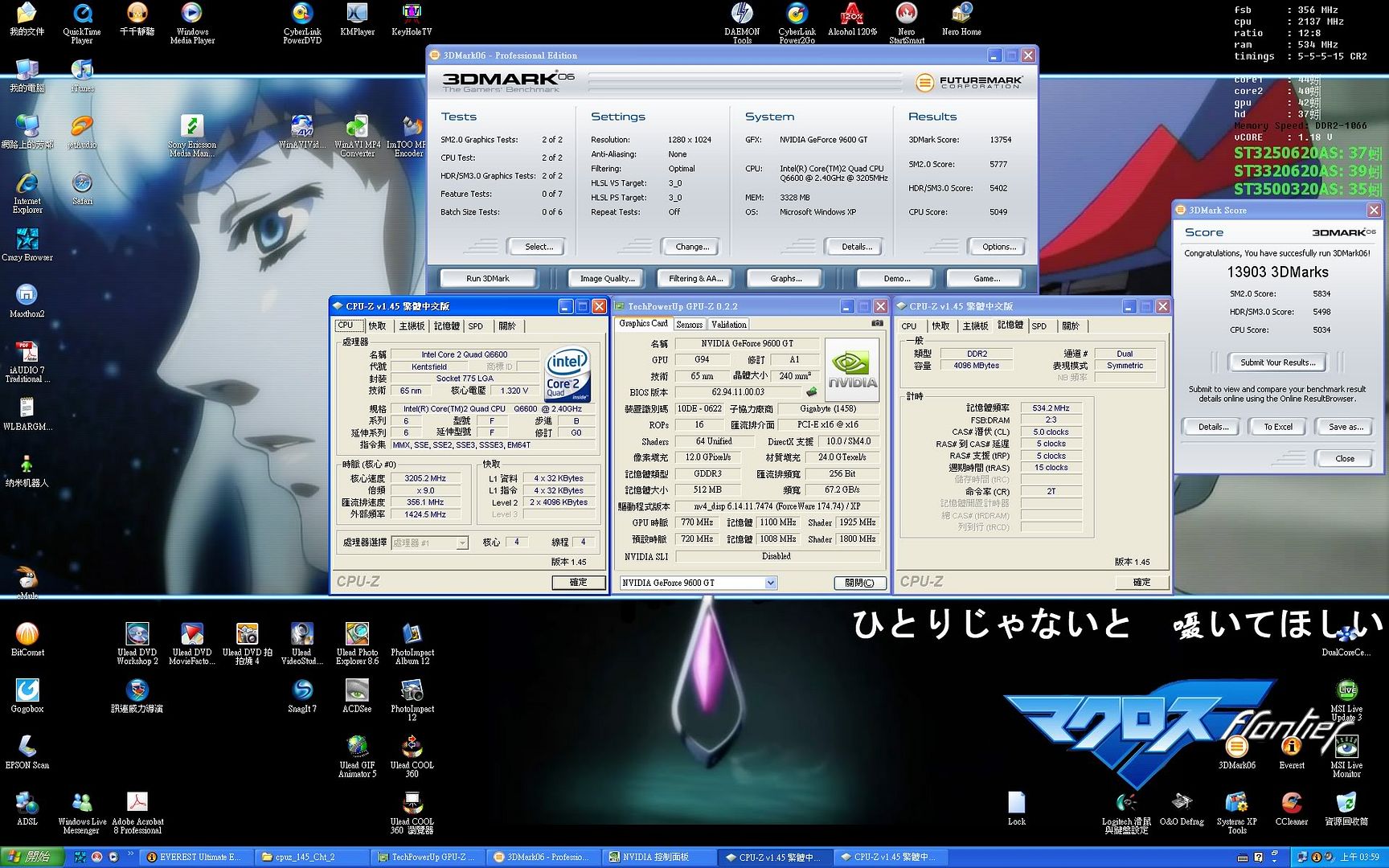This screenshot has height=868, width=1389.
Task: Launch CyberLink PowerDVD desktop icon
Action: coord(302,23)
